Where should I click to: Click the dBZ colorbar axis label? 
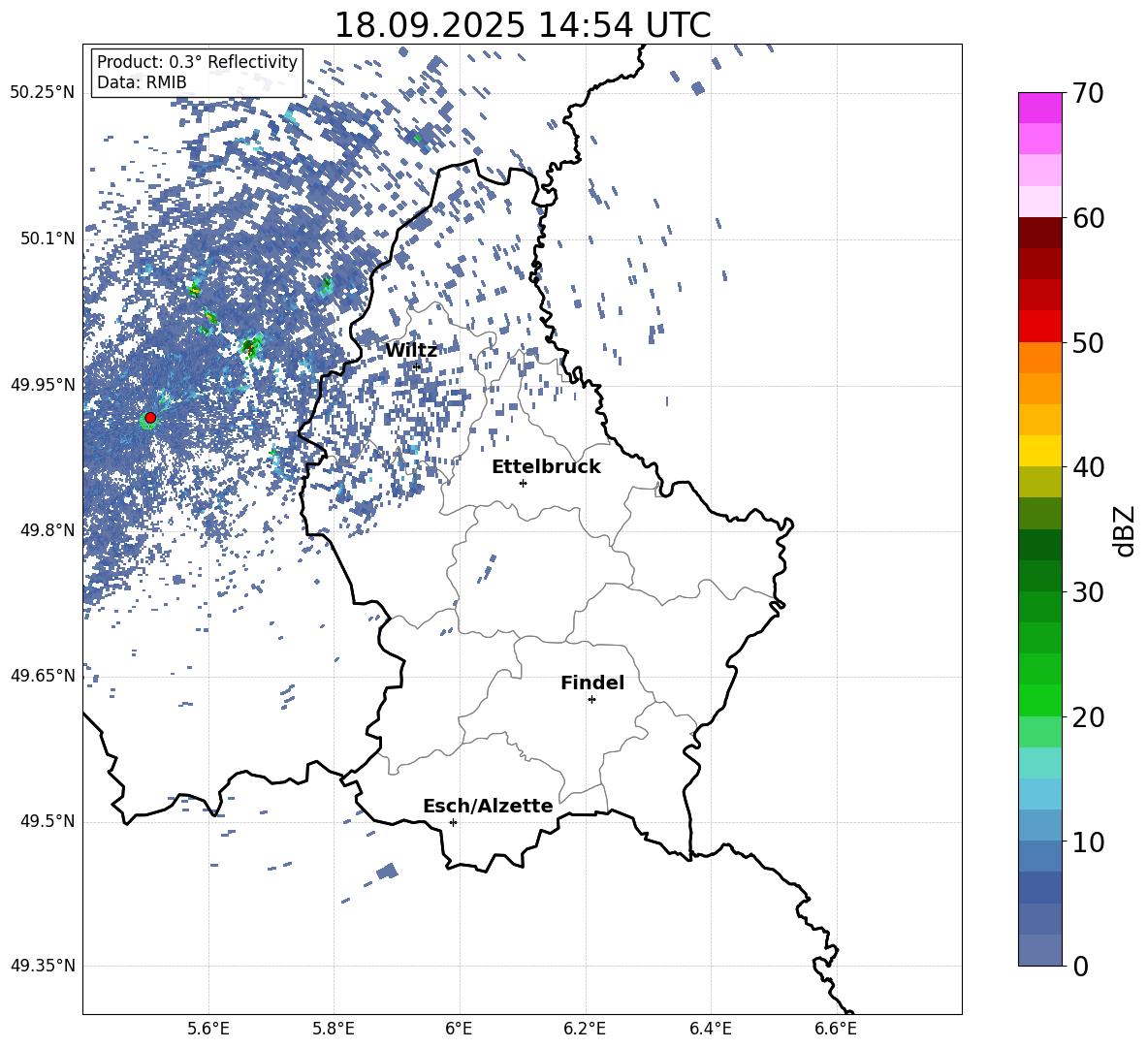click(x=1126, y=530)
